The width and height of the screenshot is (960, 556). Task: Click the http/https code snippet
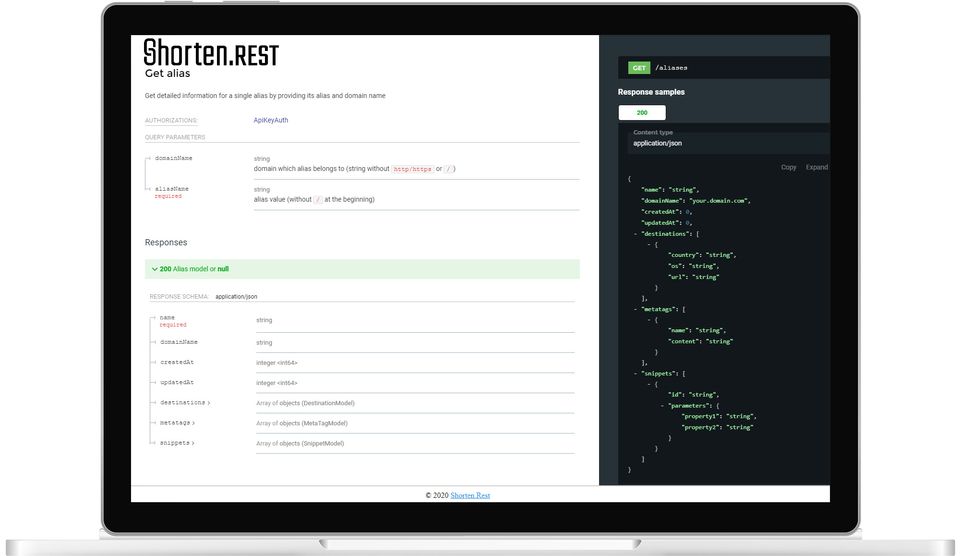click(x=412, y=169)
